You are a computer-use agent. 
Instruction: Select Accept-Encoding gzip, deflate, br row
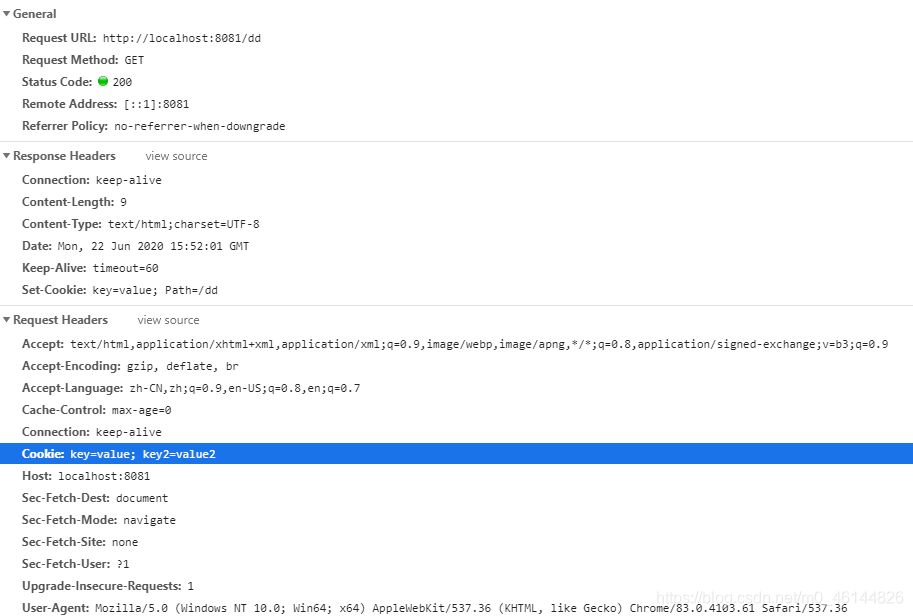pos(456,366)
